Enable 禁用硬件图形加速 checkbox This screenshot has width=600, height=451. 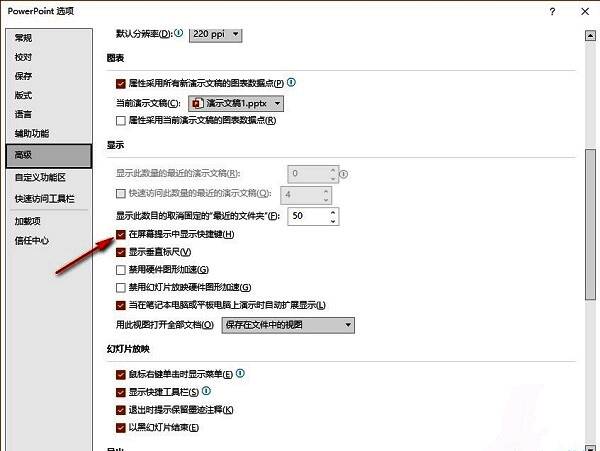click(121, 270)
